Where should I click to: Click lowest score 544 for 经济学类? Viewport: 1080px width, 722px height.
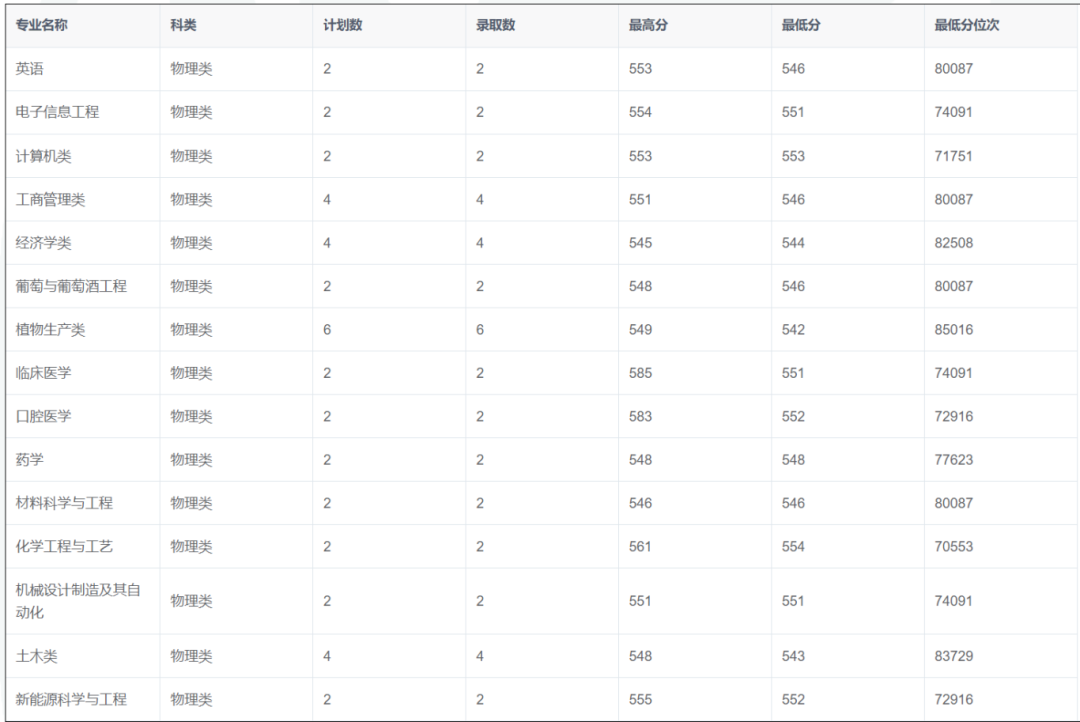[x=793, y=243]
